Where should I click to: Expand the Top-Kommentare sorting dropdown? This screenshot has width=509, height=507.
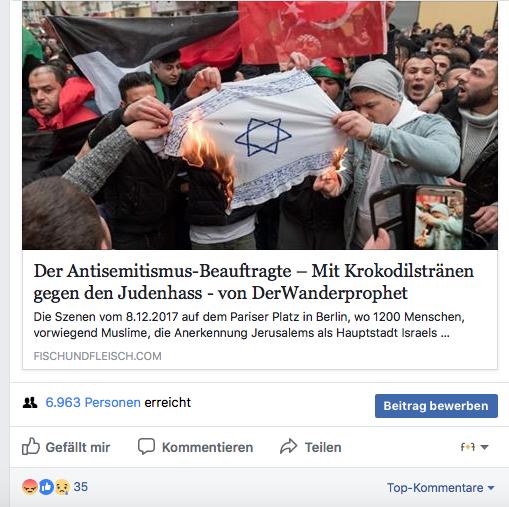coord(440,488)
